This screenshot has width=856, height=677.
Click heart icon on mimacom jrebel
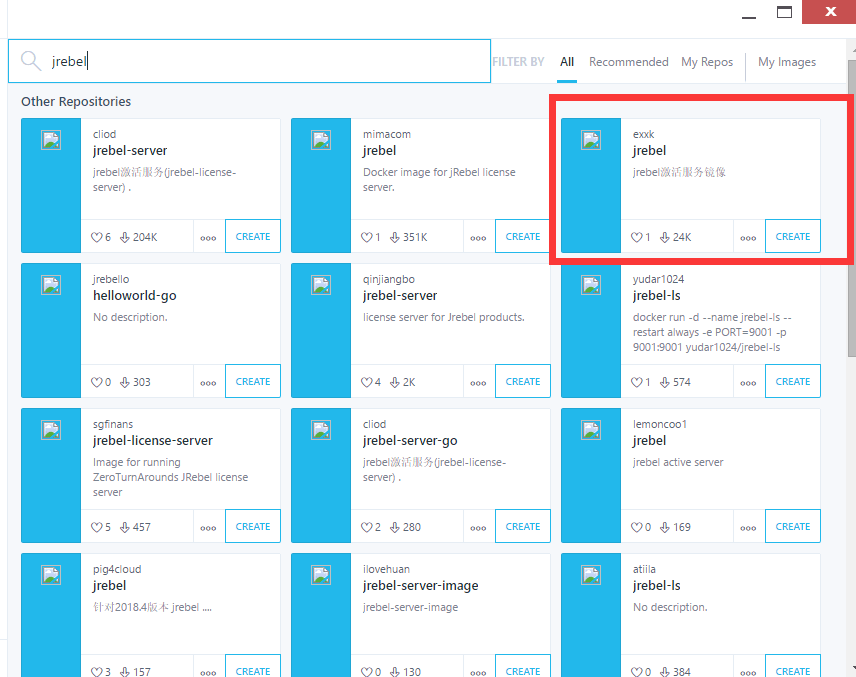pyautogui.click(x=366, y=237)
